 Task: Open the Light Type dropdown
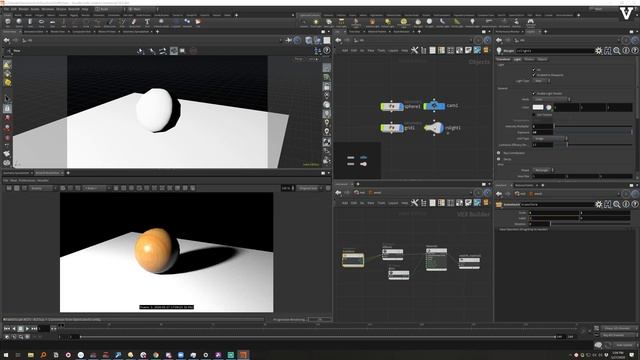[x=542, y=81]
